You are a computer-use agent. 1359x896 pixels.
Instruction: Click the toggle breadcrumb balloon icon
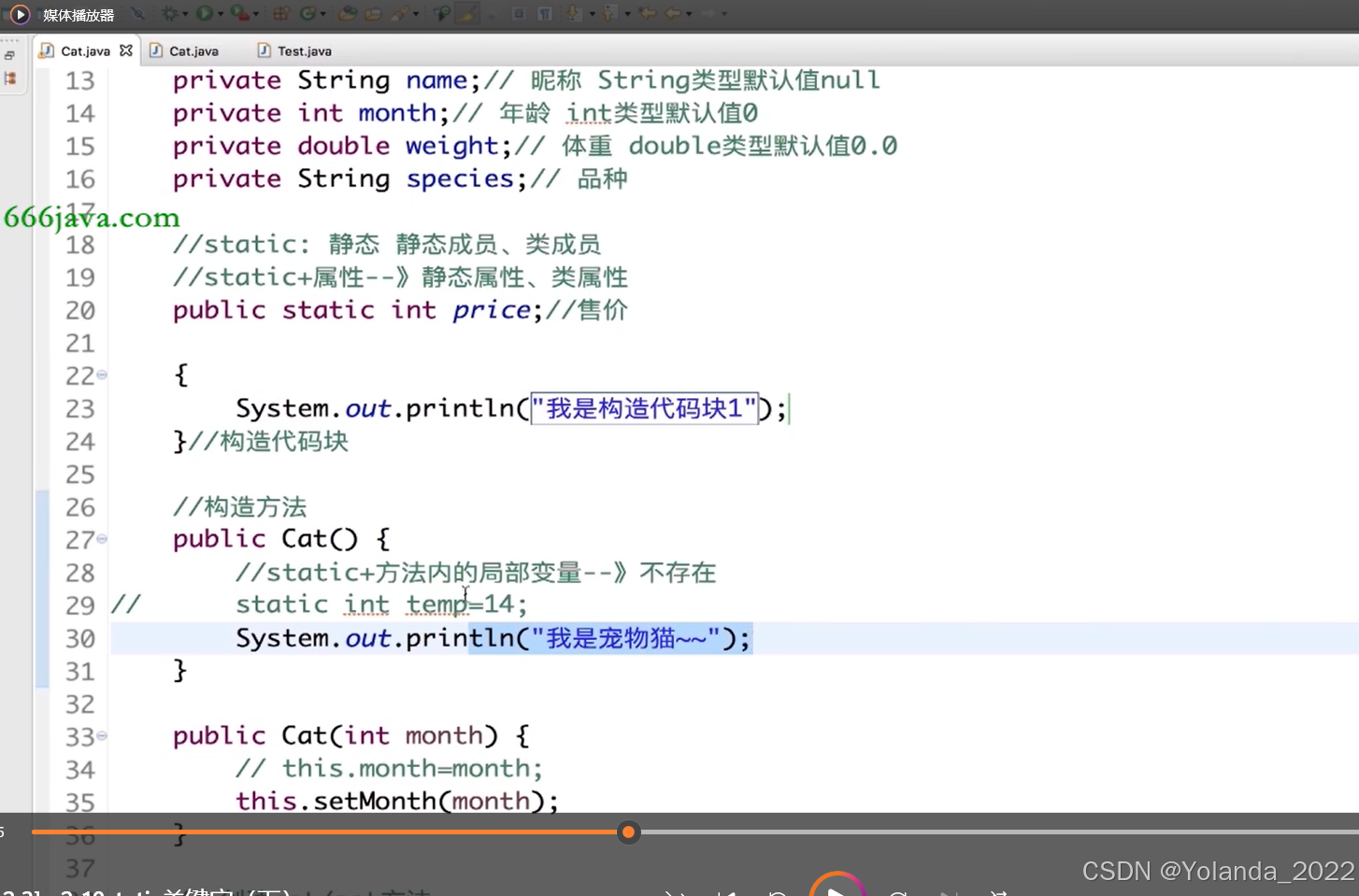point(441,14)
